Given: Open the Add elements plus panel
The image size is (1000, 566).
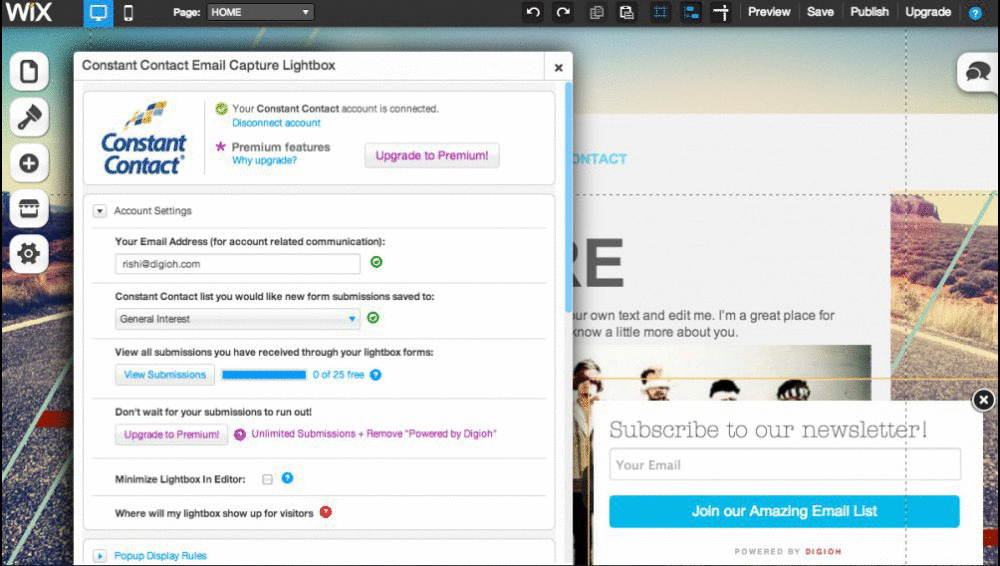Looking at the screenshot, I should 29,163.
